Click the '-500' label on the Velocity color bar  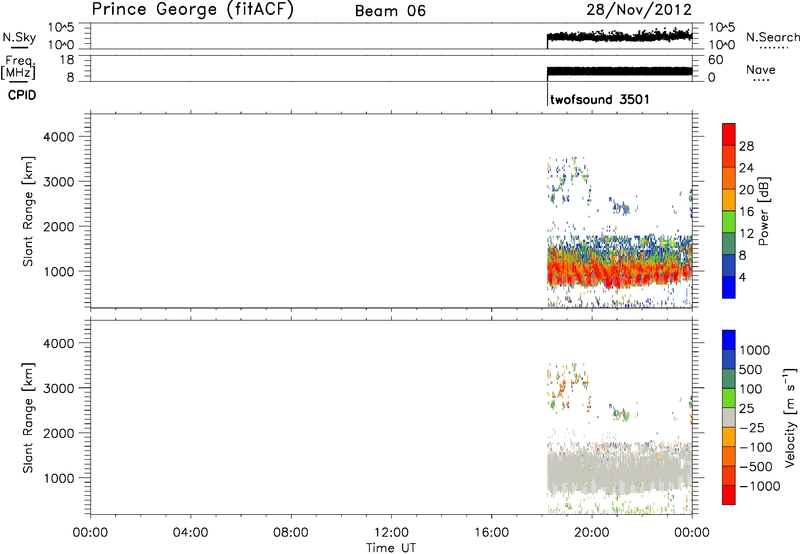pyautogui.click(x=756, y=466)
